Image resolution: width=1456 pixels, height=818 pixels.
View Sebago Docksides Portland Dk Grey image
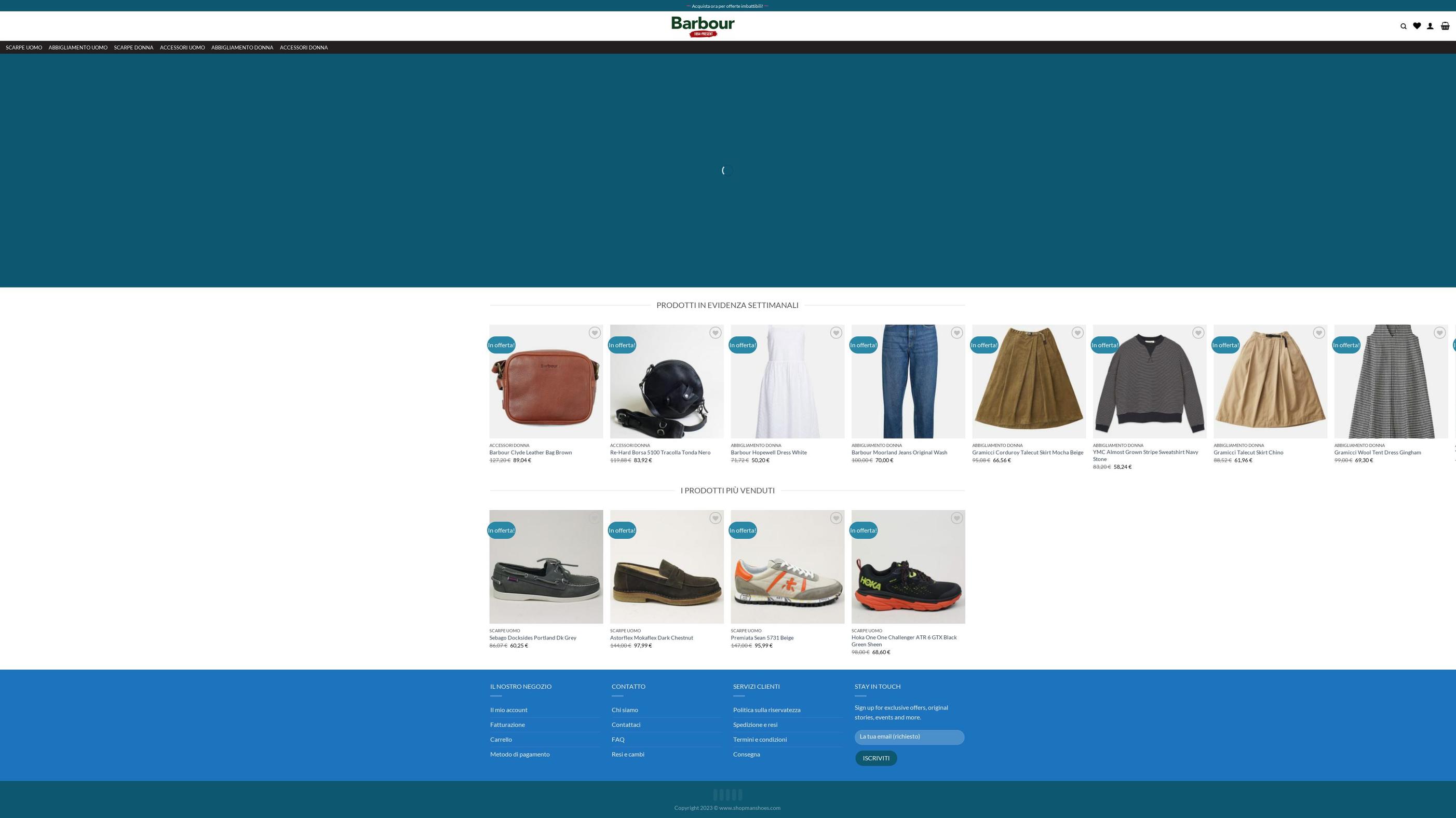coord(546,567)
